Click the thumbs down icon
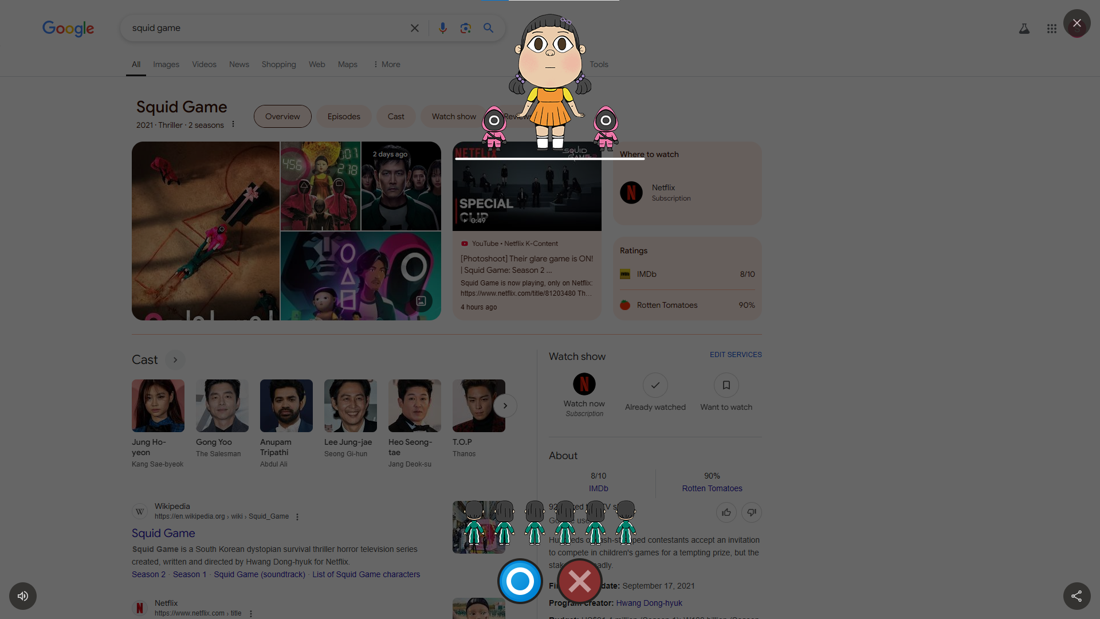 click(x=751, y=512)
